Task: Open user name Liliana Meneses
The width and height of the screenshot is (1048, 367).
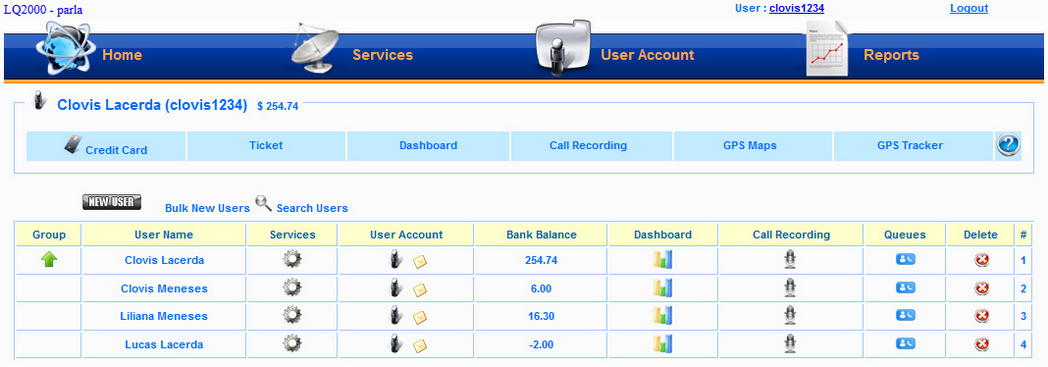Action: 164,316
